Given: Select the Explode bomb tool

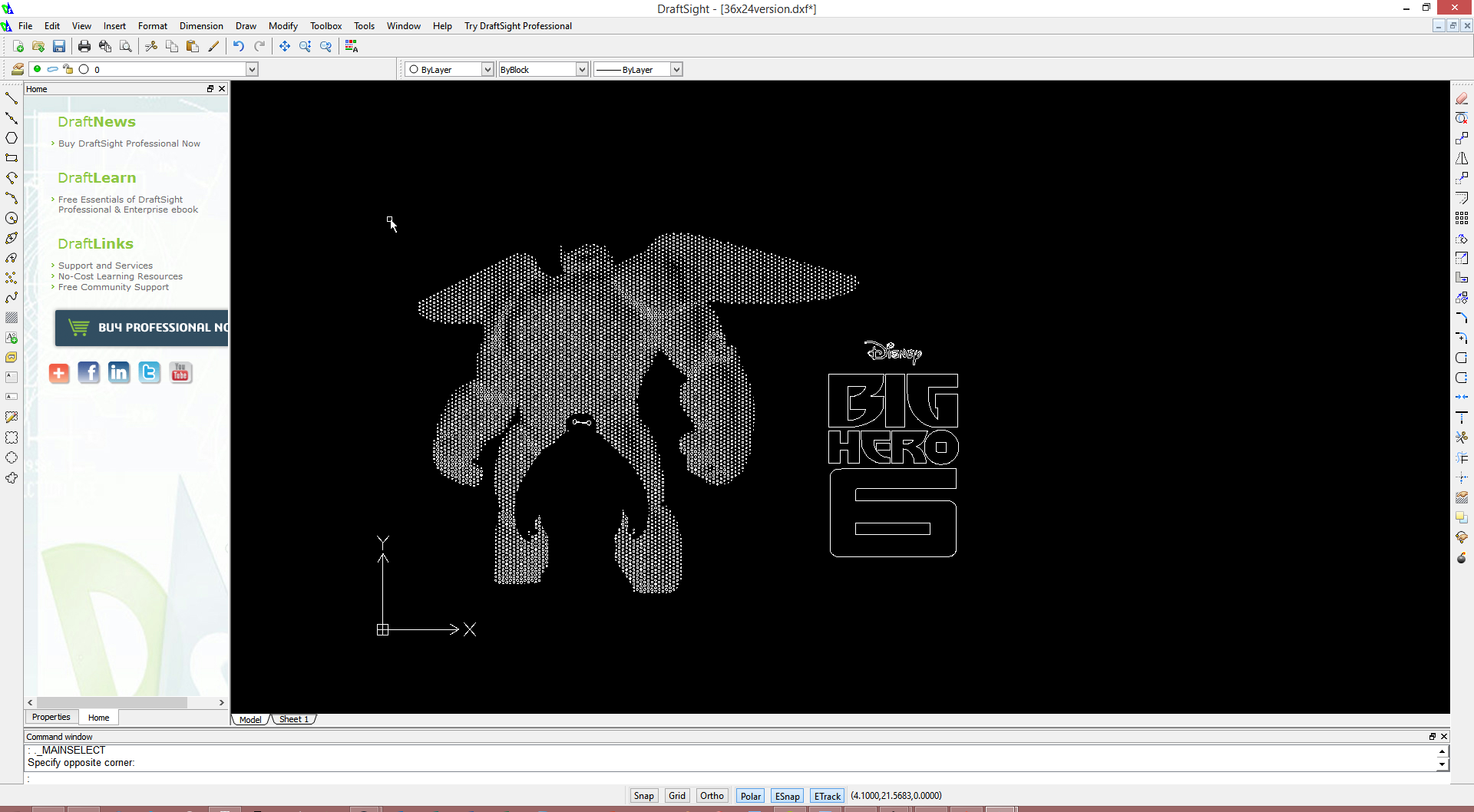Looking at the screenshot, I should [1462, 558].
